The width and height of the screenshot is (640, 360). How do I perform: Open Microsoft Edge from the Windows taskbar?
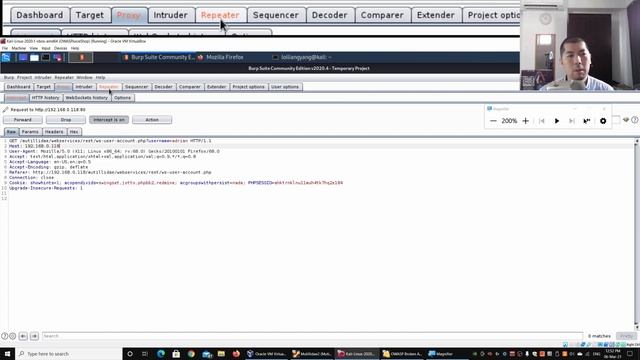161,353
